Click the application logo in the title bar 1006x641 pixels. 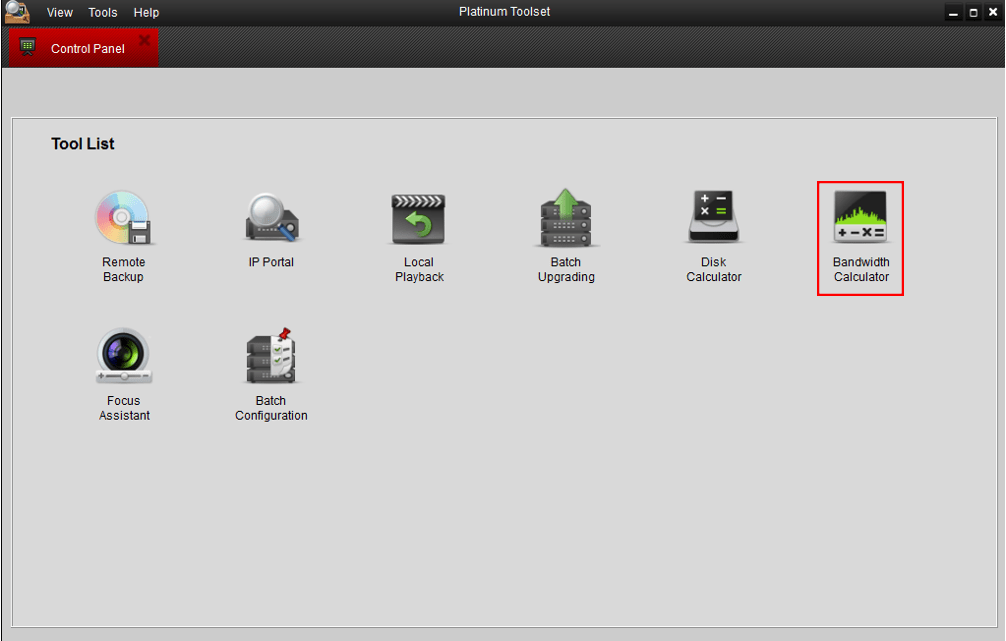pos(16,11)
